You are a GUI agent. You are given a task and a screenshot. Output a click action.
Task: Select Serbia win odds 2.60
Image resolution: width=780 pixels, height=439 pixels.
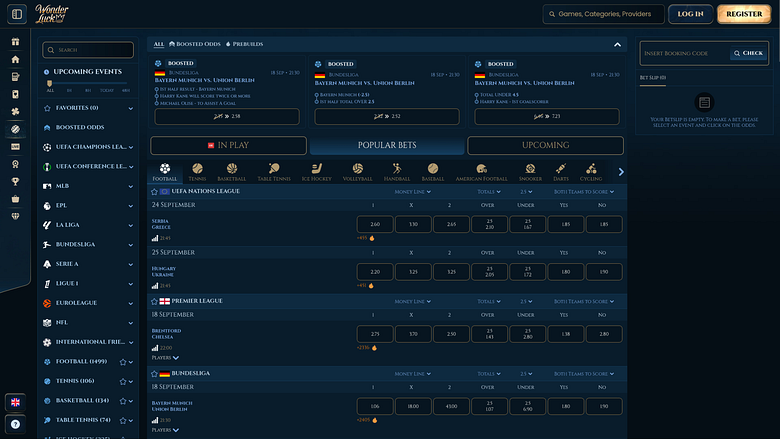[375, 224]
